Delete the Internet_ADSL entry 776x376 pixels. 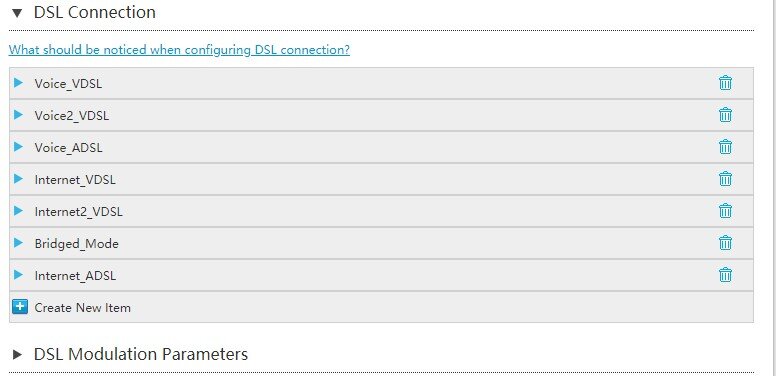tap(725, 275)
